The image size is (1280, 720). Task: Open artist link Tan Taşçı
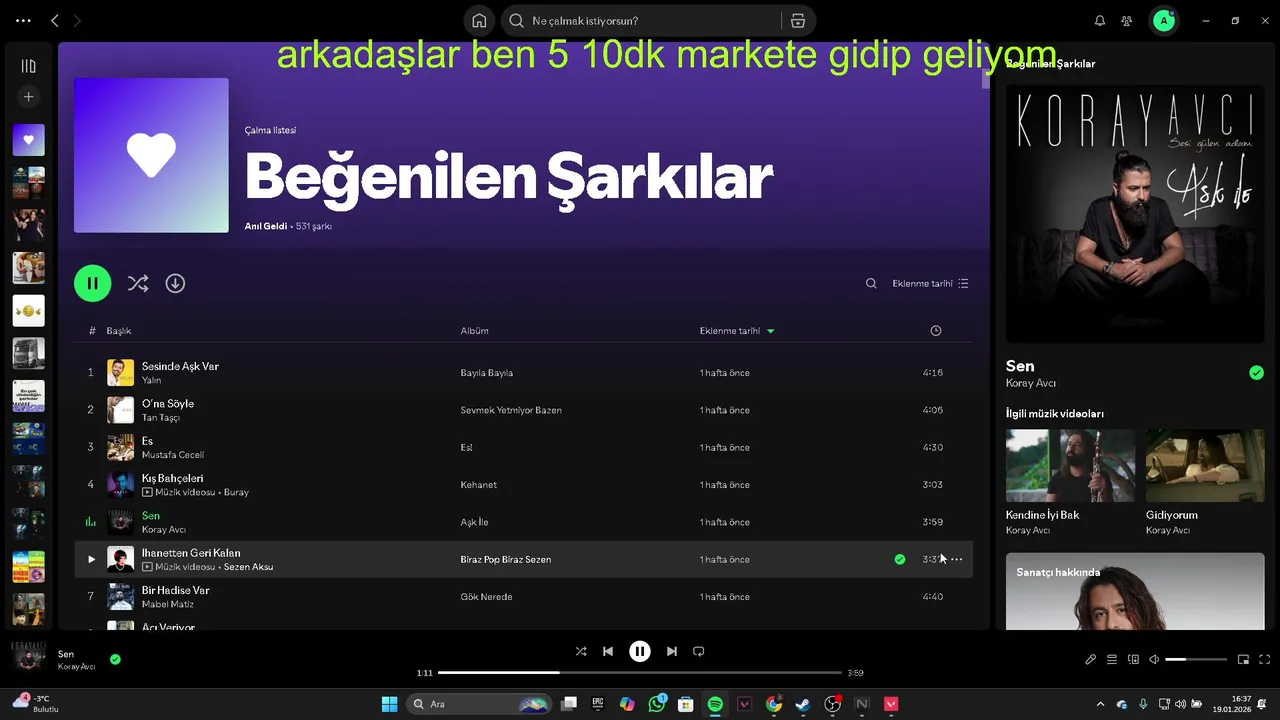click(161, 418)
